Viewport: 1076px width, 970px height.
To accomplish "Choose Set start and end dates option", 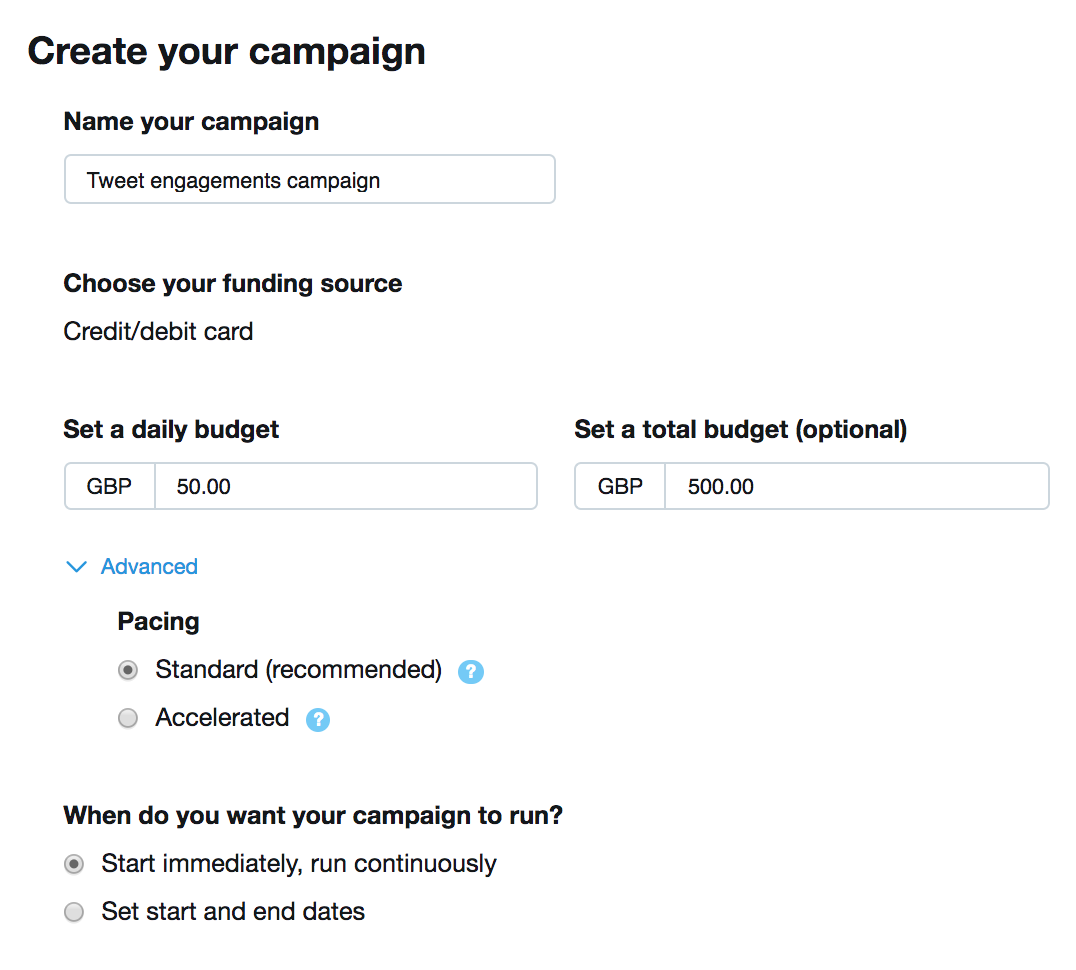I will pyautogui.click(x=74, y=912).
